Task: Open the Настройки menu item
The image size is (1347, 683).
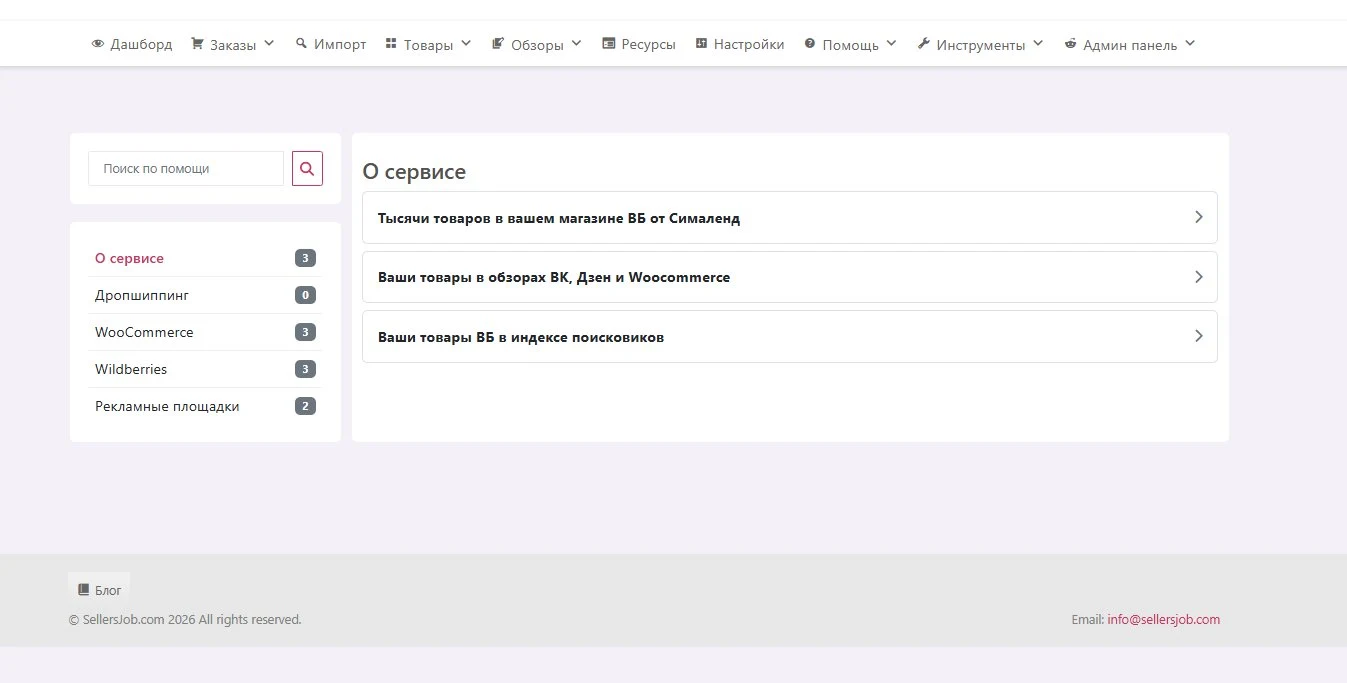Action: [x=740, y=44]
